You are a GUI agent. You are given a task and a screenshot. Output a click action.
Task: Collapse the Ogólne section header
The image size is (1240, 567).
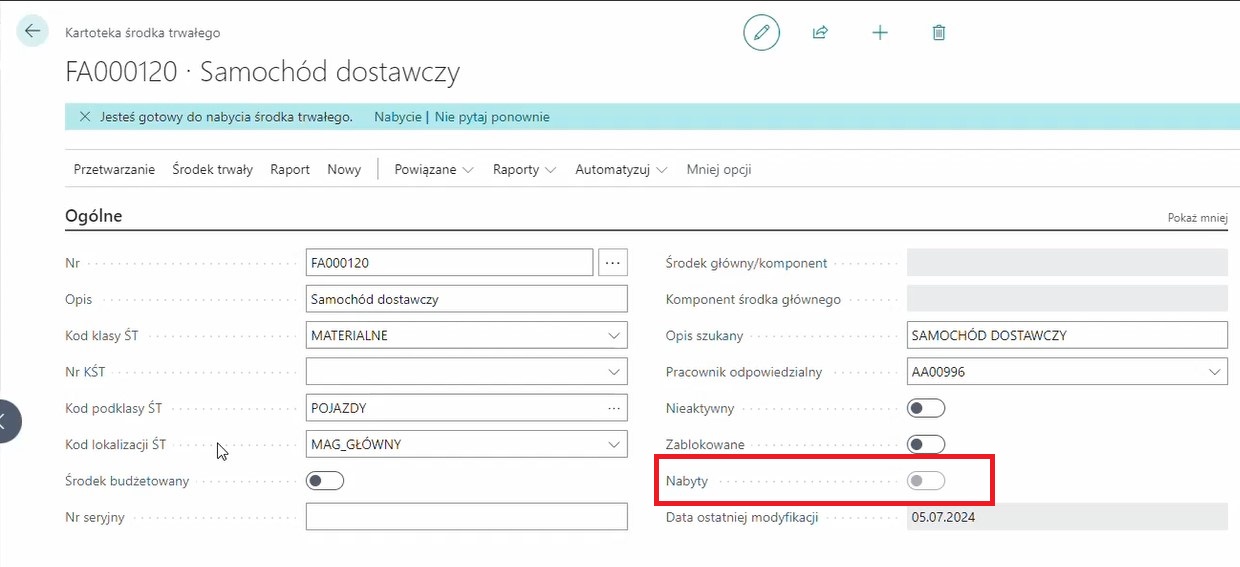tap(94, 215)
